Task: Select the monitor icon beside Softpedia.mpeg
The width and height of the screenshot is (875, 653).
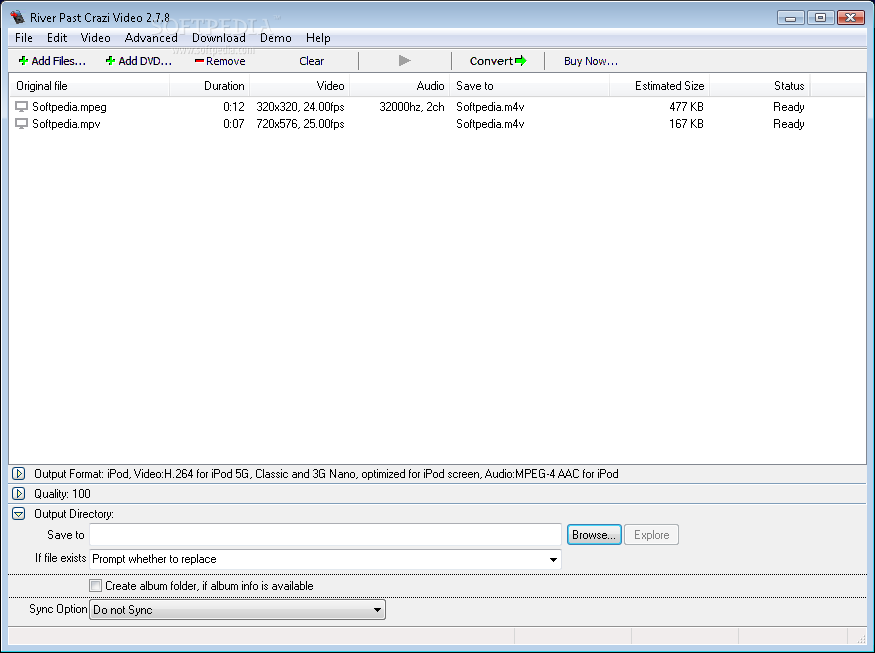Action: (21, 107)
